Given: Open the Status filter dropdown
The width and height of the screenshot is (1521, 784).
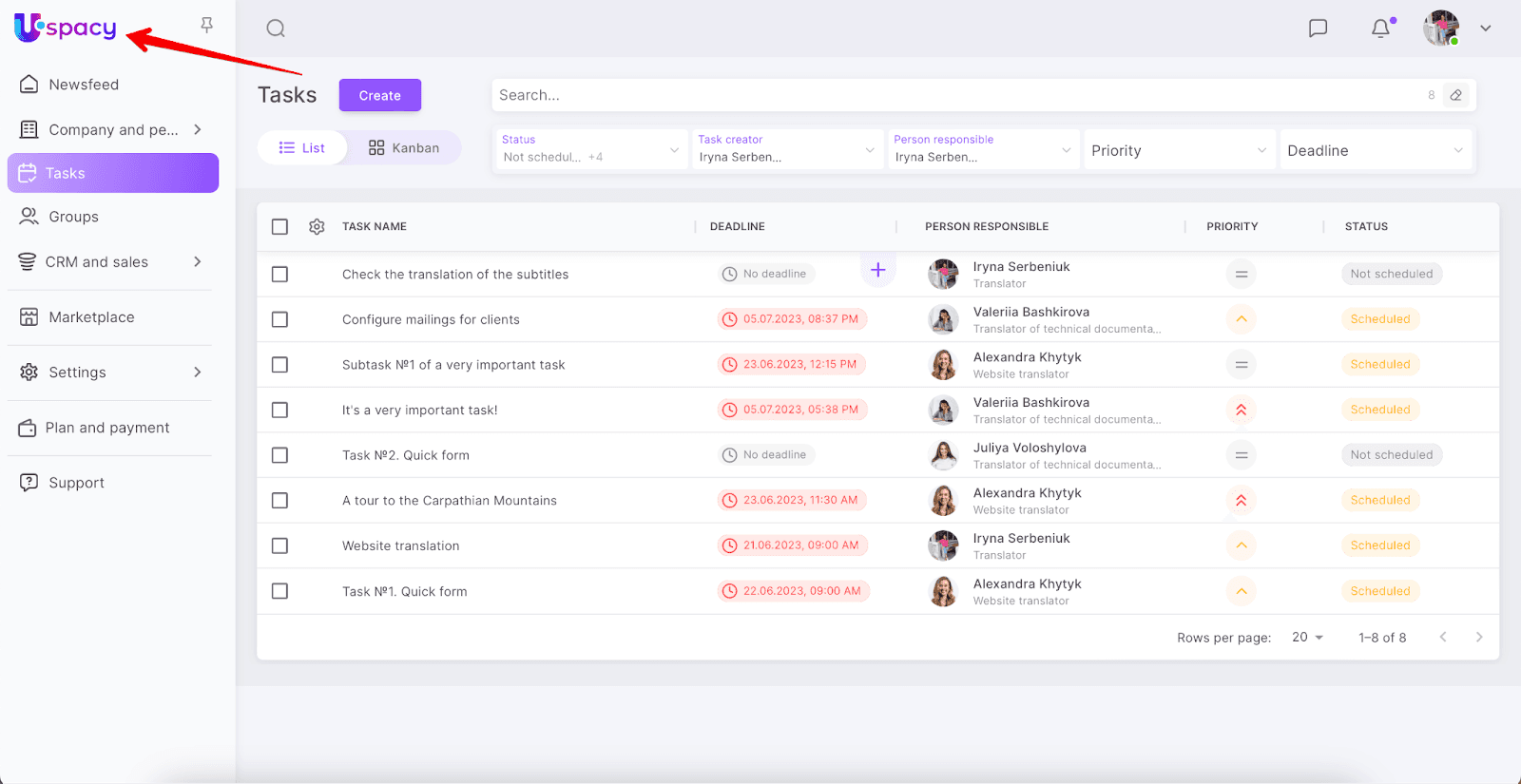Looking at the screenshot, I should [x=590, y=149].
